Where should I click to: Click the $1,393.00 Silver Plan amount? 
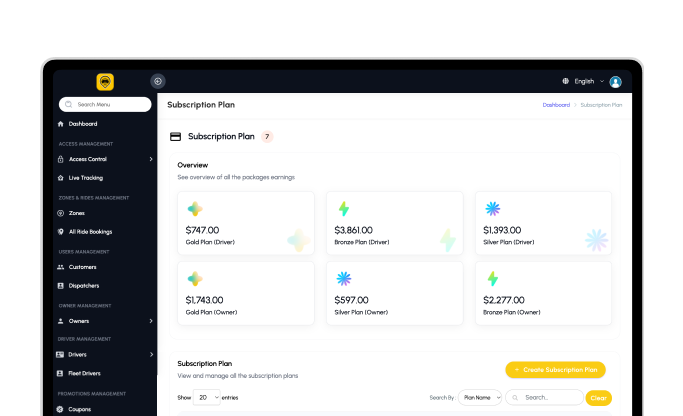tap(502, 230)
